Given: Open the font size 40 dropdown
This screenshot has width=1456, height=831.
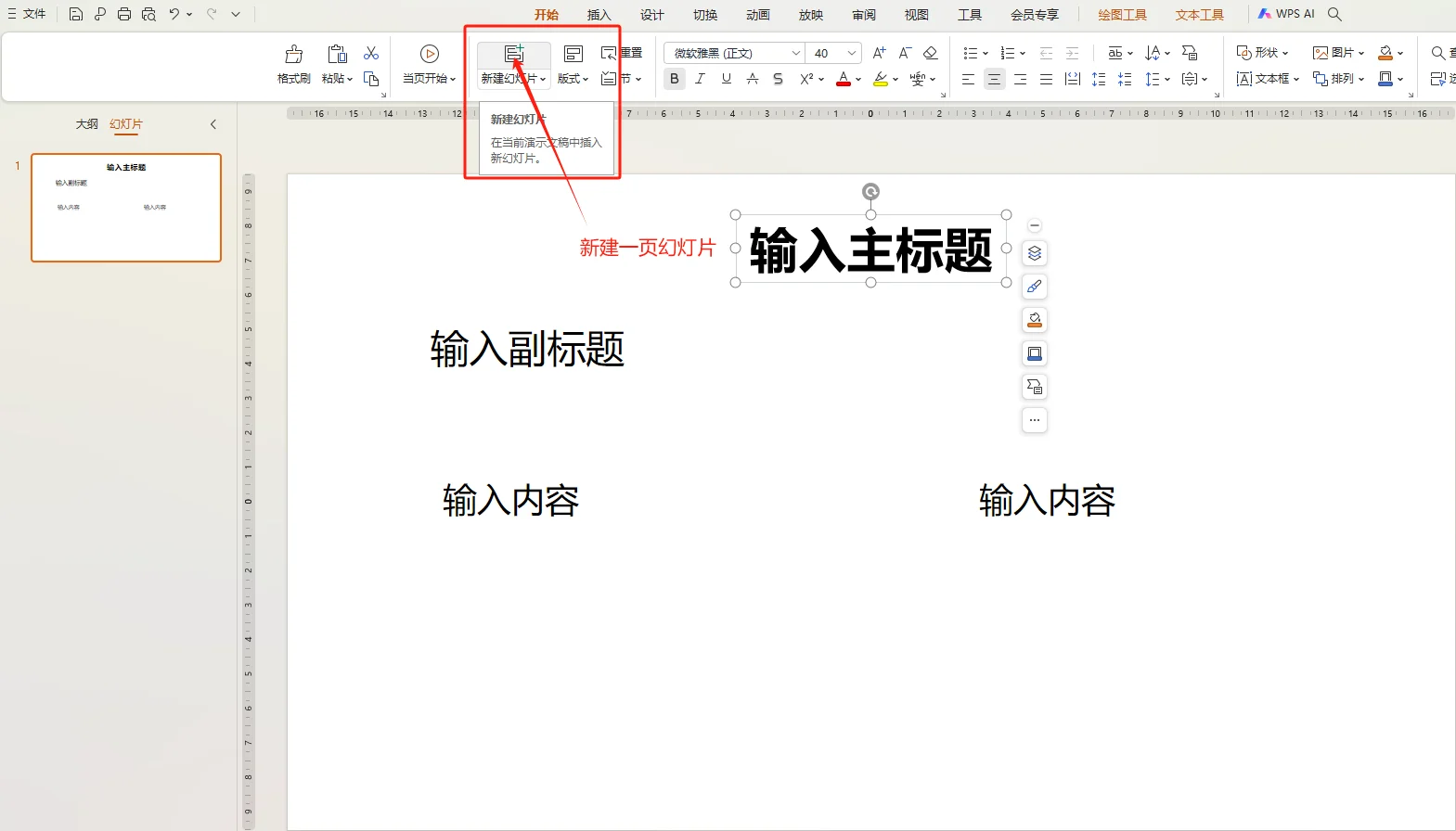Looking at the screenshot, I should (x=852, y=53).
